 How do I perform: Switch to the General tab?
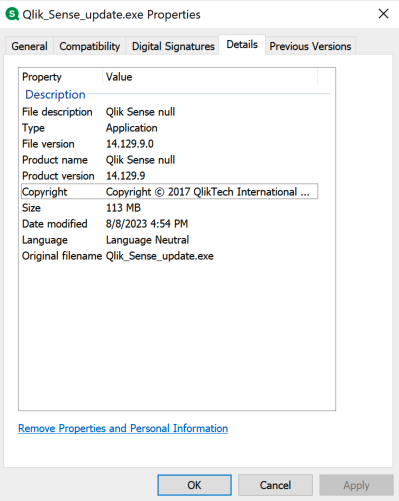click(x=29, y=46)
